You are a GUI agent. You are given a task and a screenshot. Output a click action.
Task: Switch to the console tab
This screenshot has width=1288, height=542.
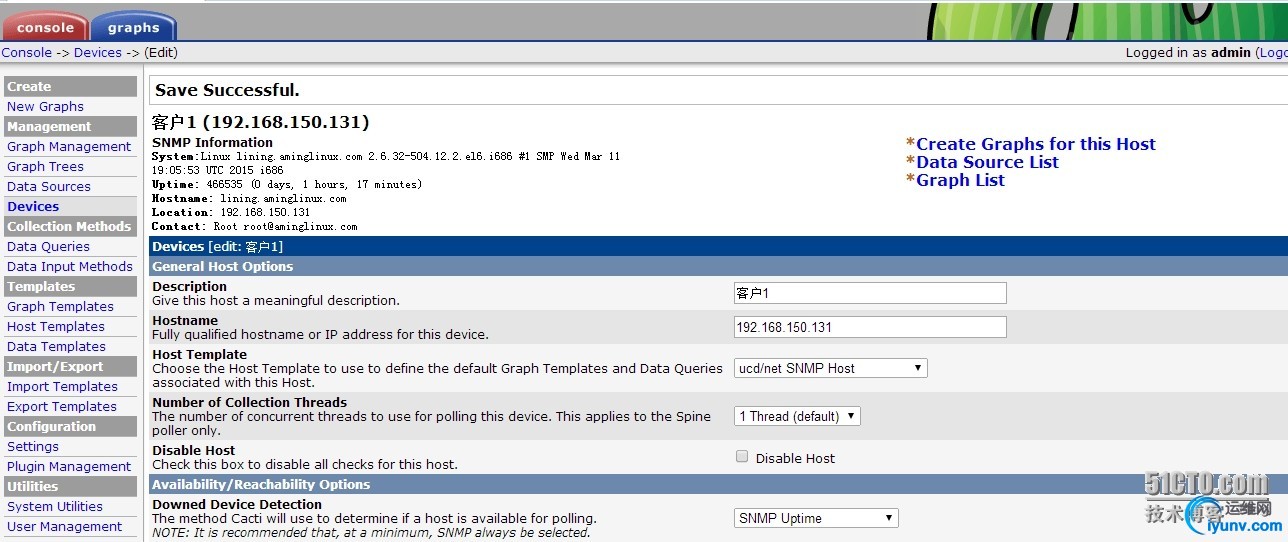tap(44, 27)
